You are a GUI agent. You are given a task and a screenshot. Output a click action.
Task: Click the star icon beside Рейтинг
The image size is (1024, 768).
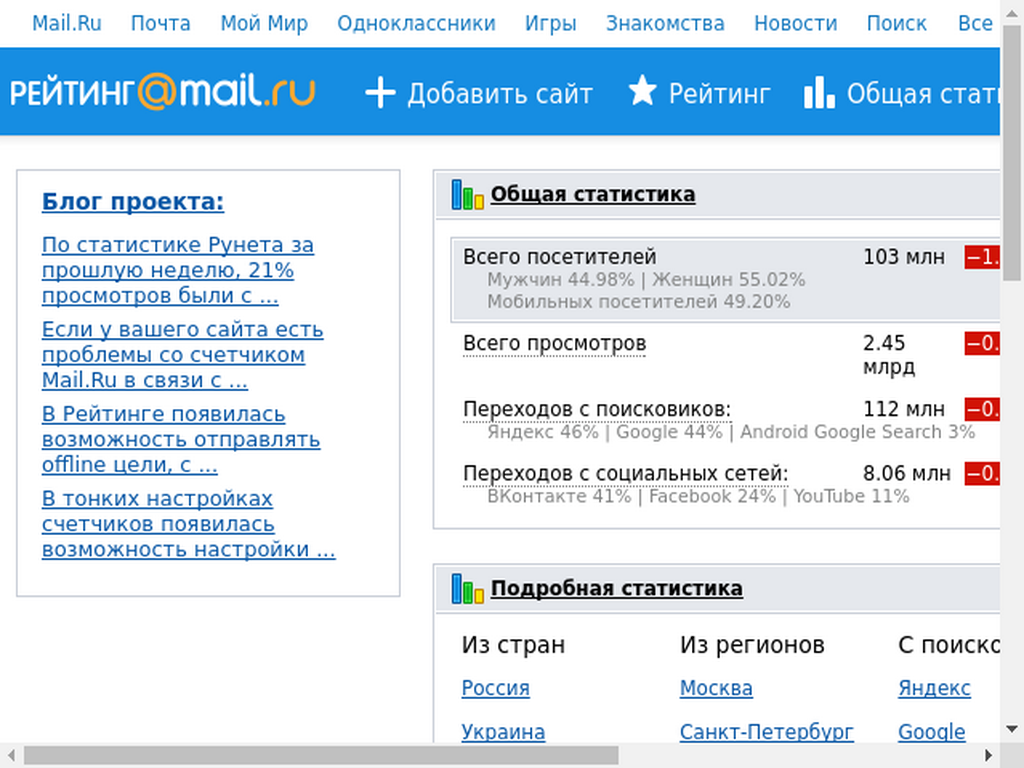642,91
